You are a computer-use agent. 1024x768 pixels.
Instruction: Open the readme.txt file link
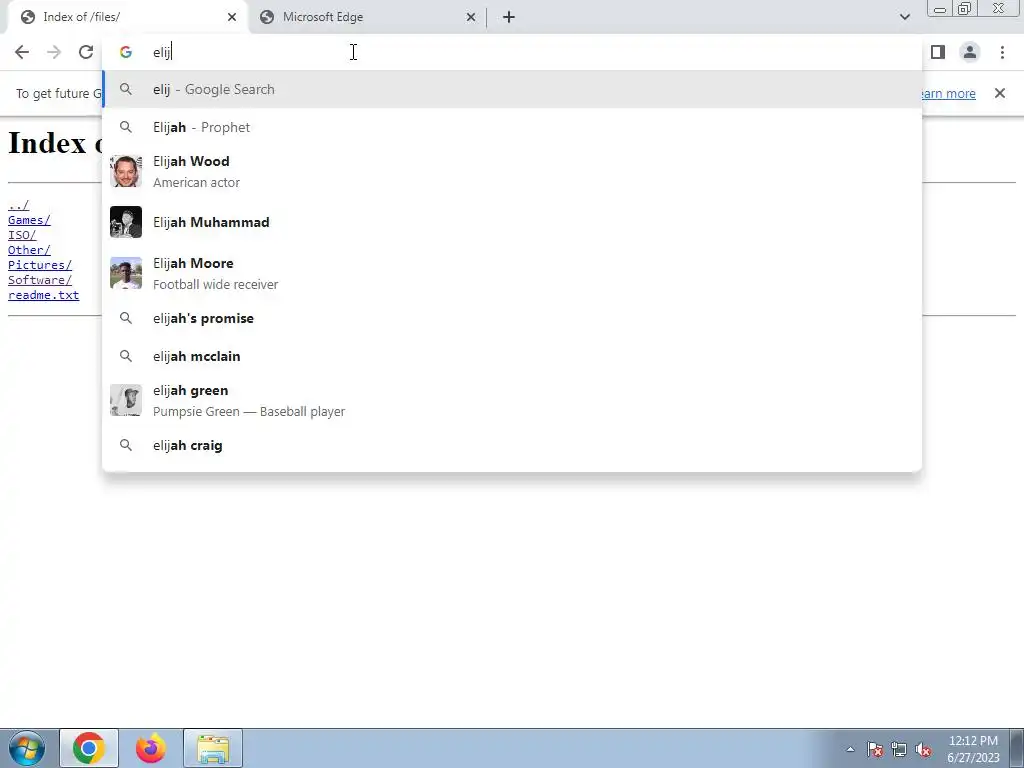(43, 295)
